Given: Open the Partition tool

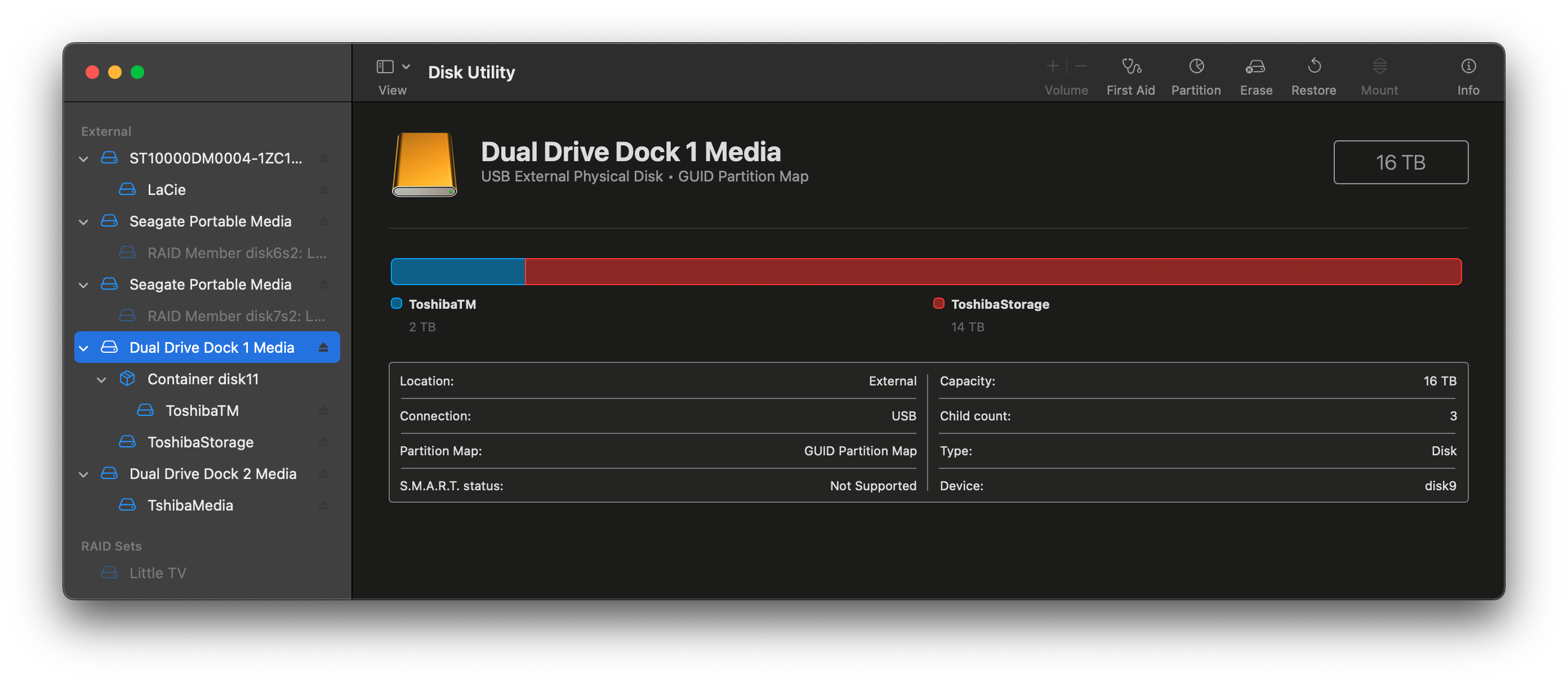Looking at the screenshot, I should click(1196, 67).
